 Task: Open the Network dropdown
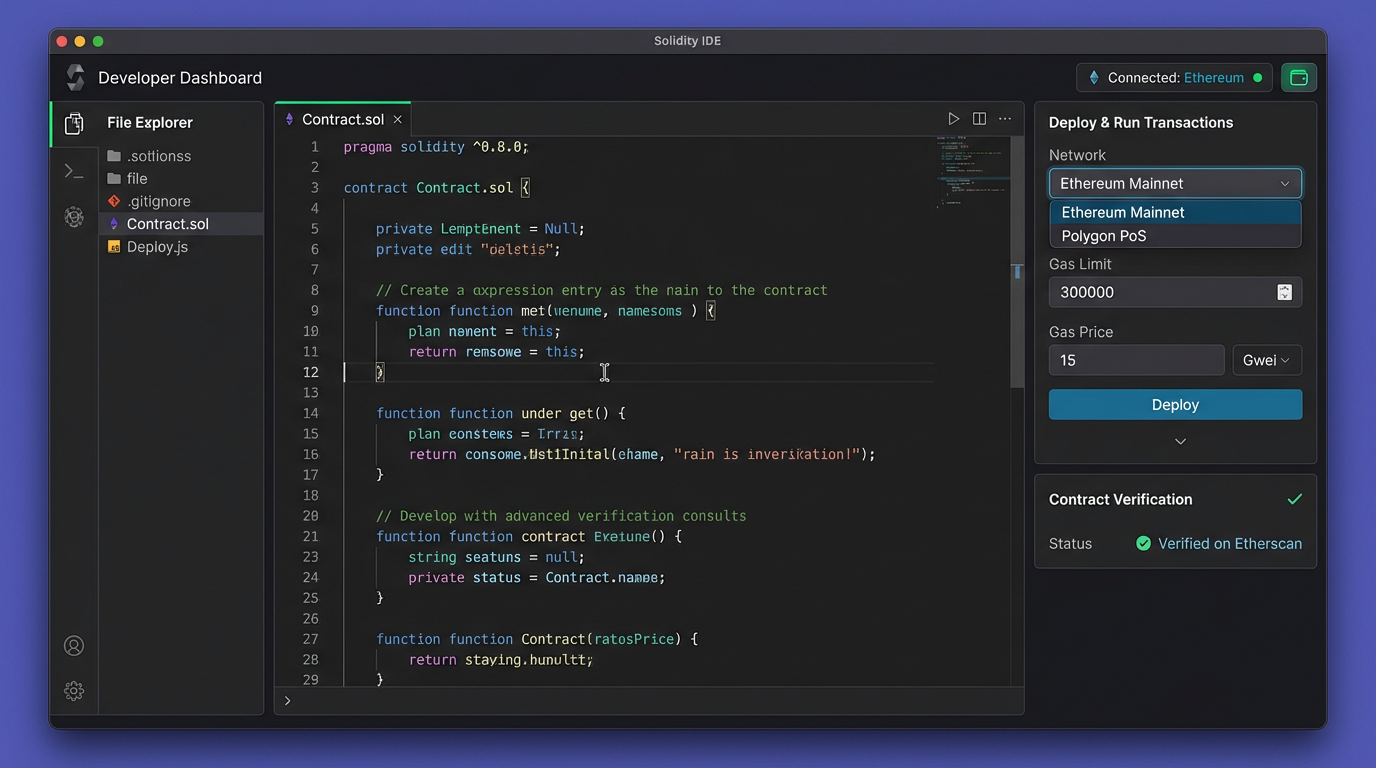point(1175,183)
